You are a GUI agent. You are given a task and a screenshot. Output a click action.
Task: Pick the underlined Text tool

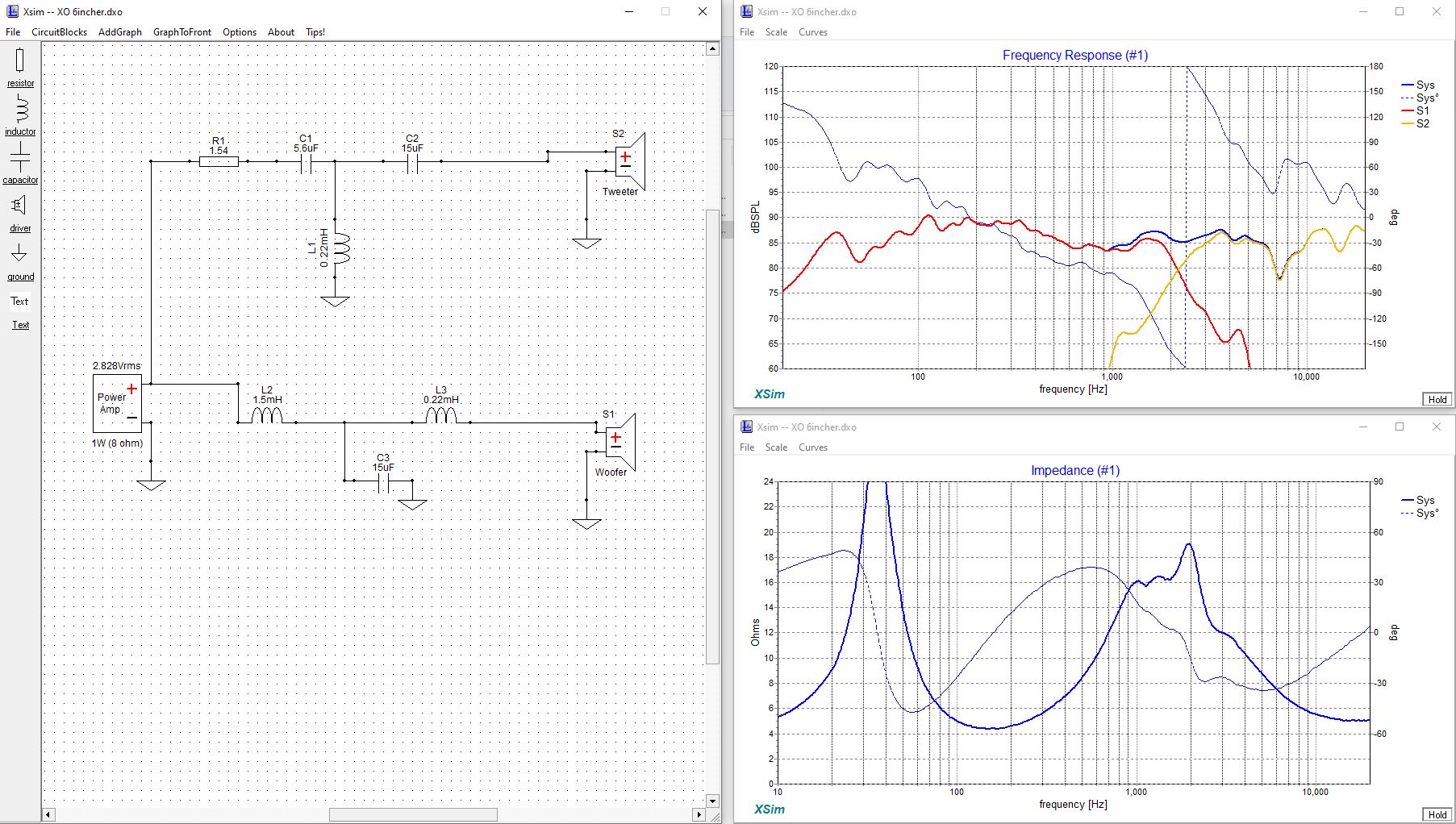tap(20, 325)
